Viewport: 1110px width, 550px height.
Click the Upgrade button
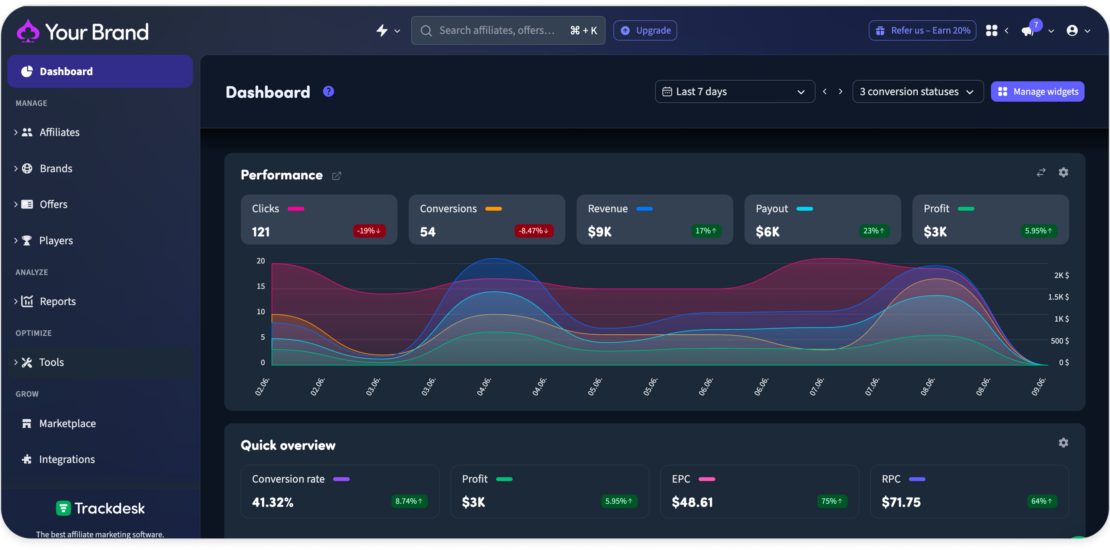645,30
